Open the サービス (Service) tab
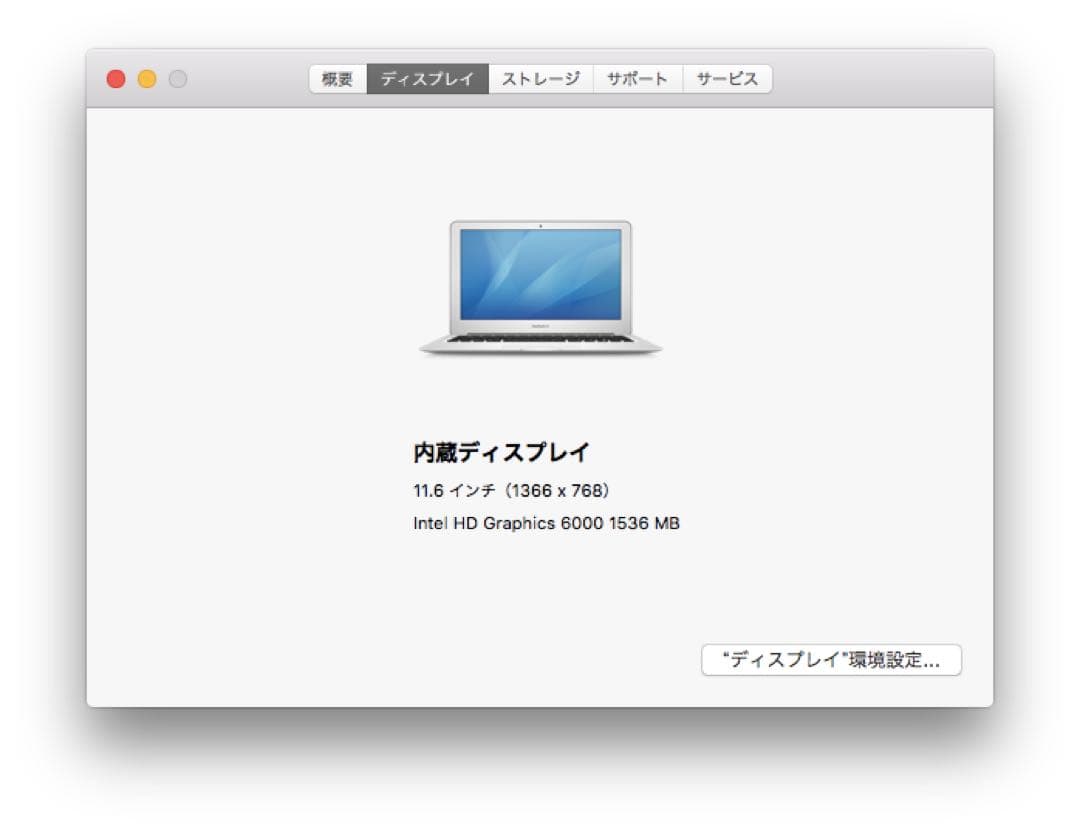This screenshot has height=831, width=1080. (727, 79)
